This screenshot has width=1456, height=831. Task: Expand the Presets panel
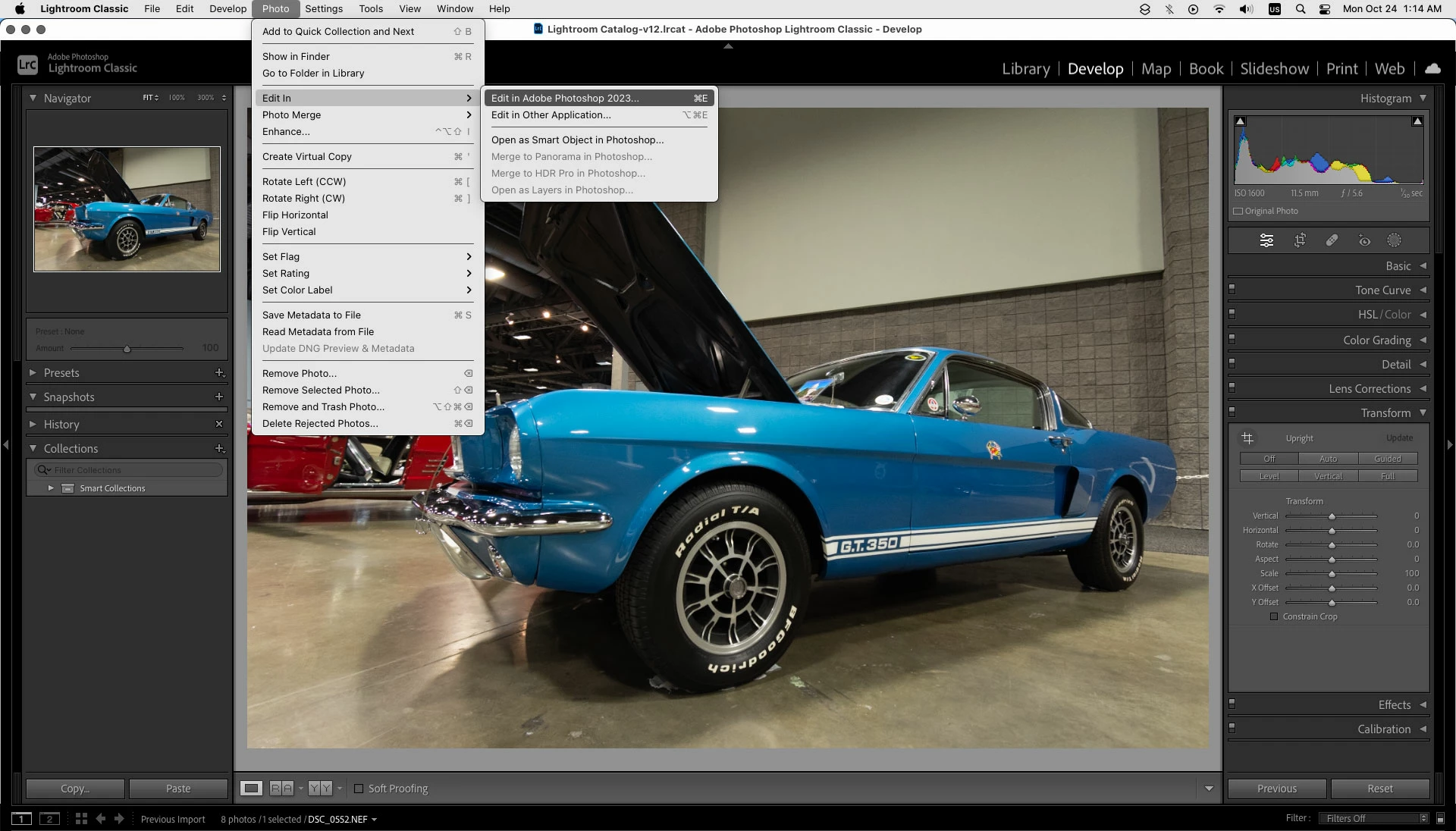[x=61, y=373]
